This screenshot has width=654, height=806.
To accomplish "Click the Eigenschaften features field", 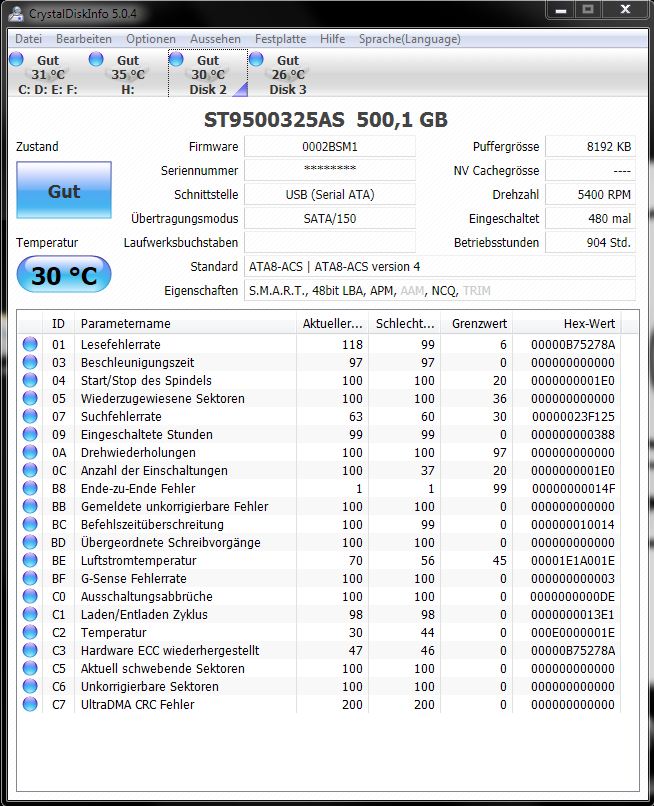I will (440, 290).
